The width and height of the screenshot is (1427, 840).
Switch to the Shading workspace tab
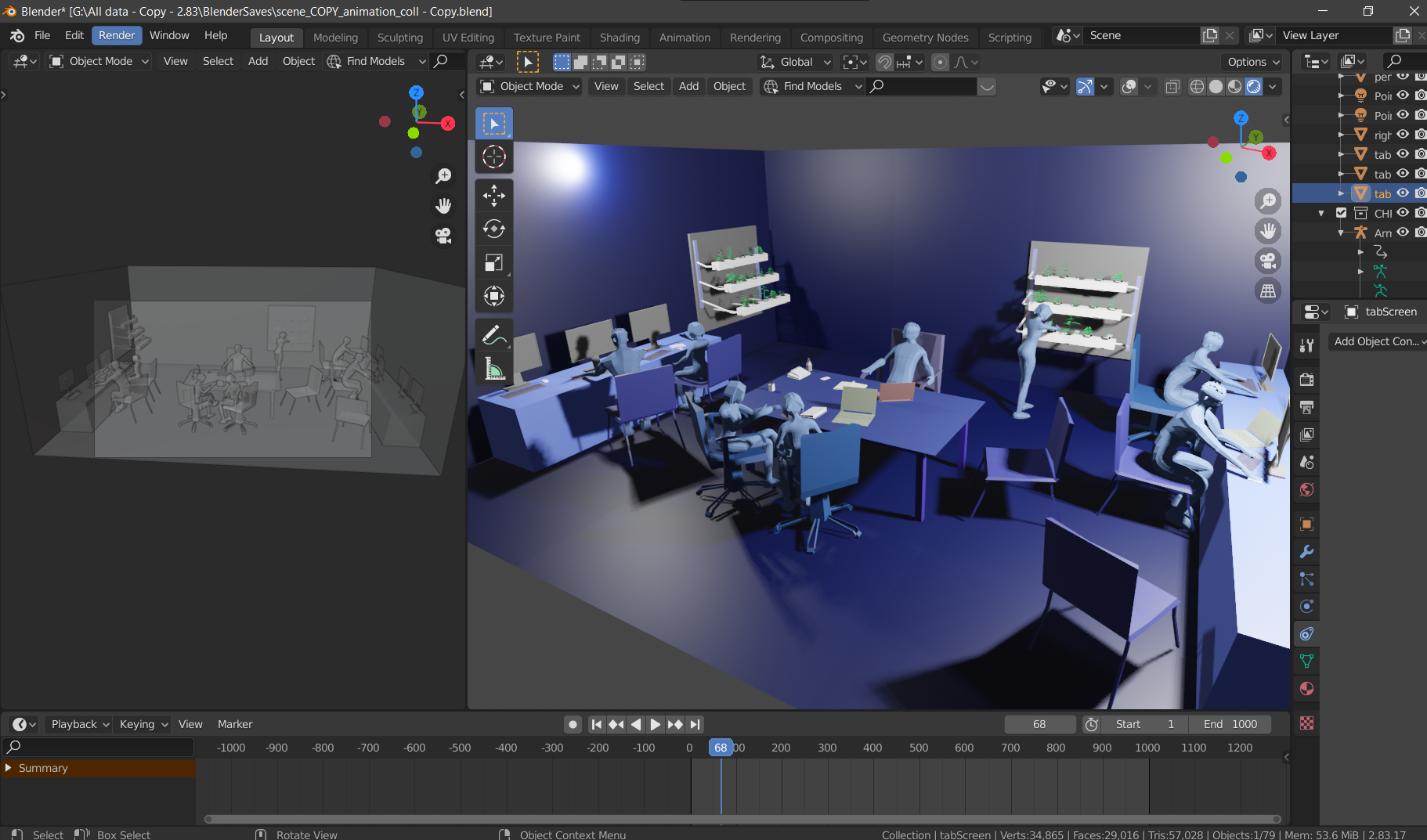click(620, 37)
